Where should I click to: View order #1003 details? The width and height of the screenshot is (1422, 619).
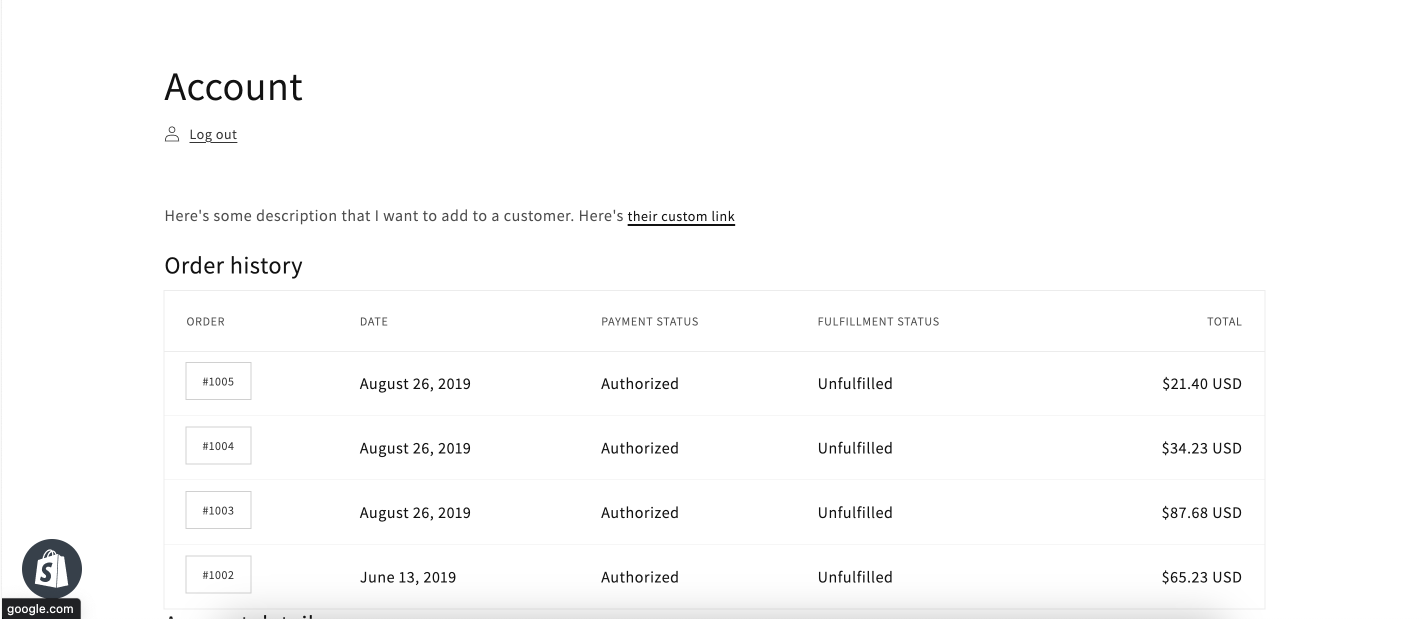point(218,510)
